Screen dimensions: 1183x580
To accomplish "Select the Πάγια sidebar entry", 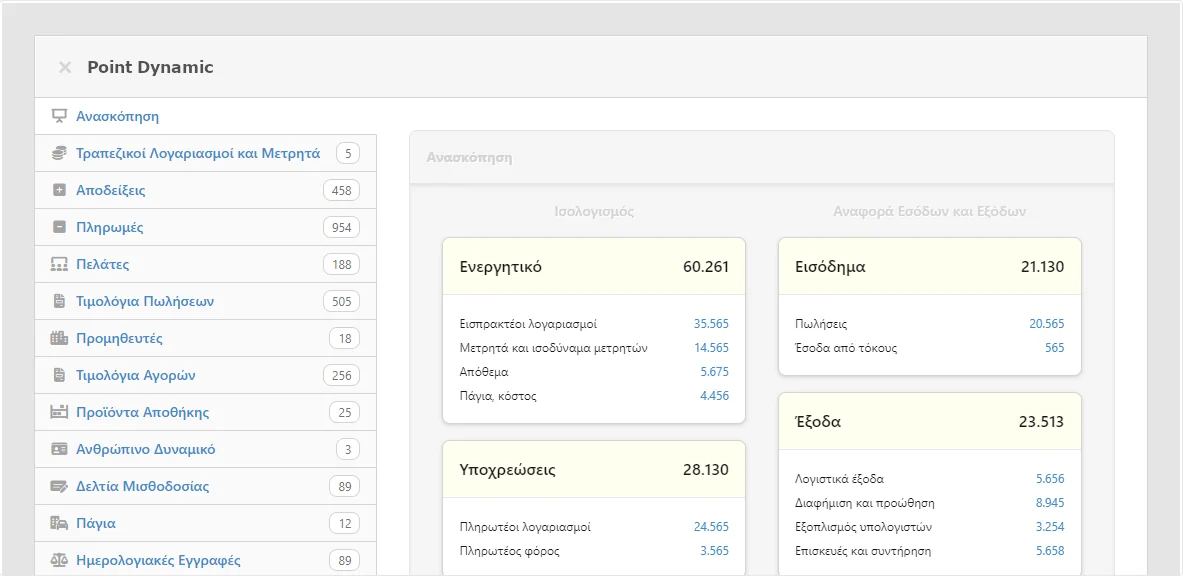I will point(96,523).
